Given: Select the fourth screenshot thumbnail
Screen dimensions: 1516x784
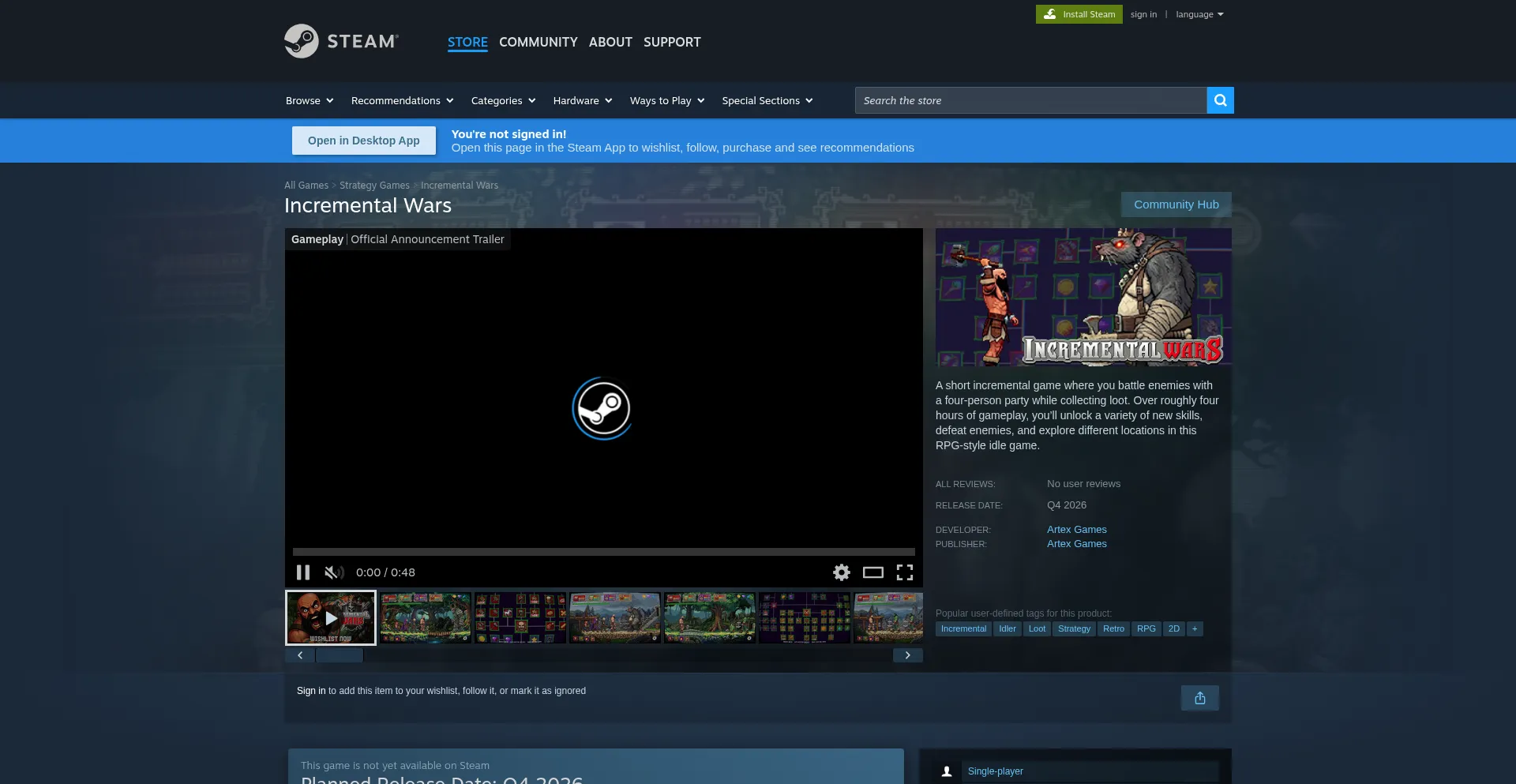Looking at the screenshot, I should 615,617.
